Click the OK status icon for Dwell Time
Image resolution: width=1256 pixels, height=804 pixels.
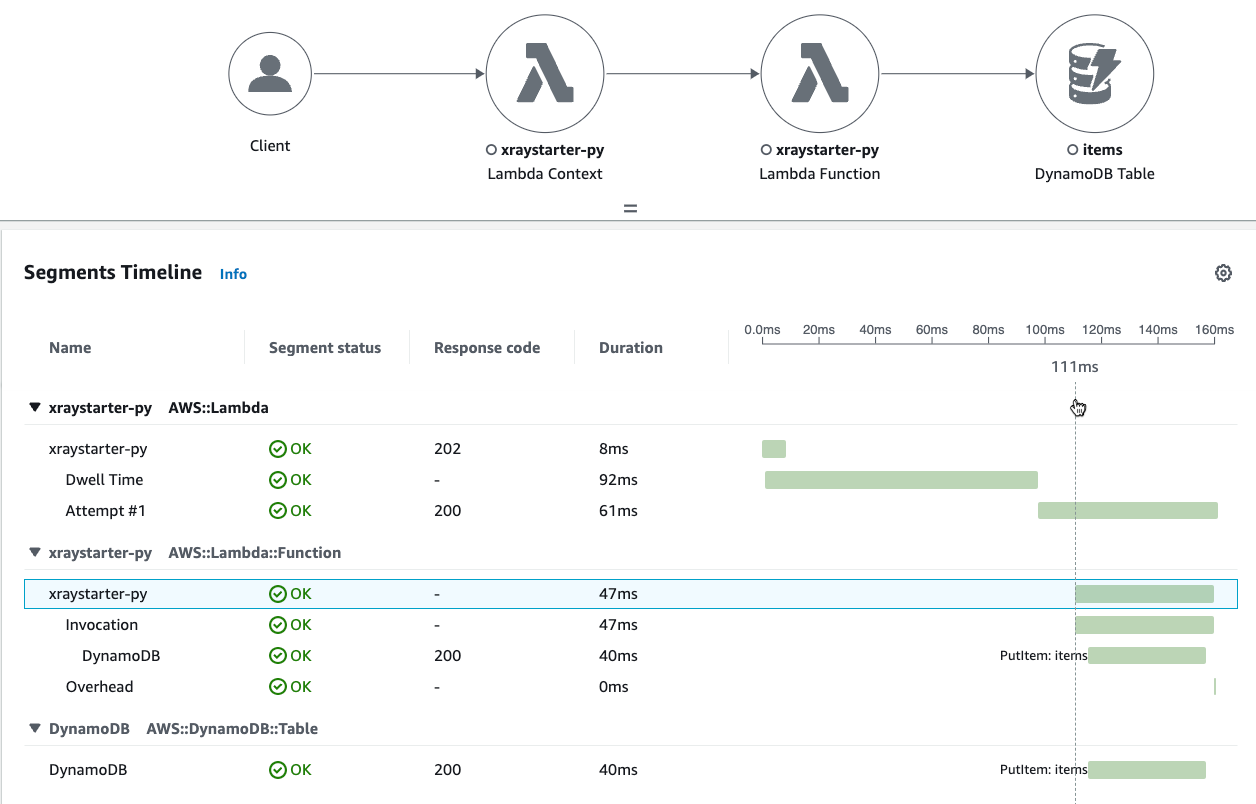(278, 480)
